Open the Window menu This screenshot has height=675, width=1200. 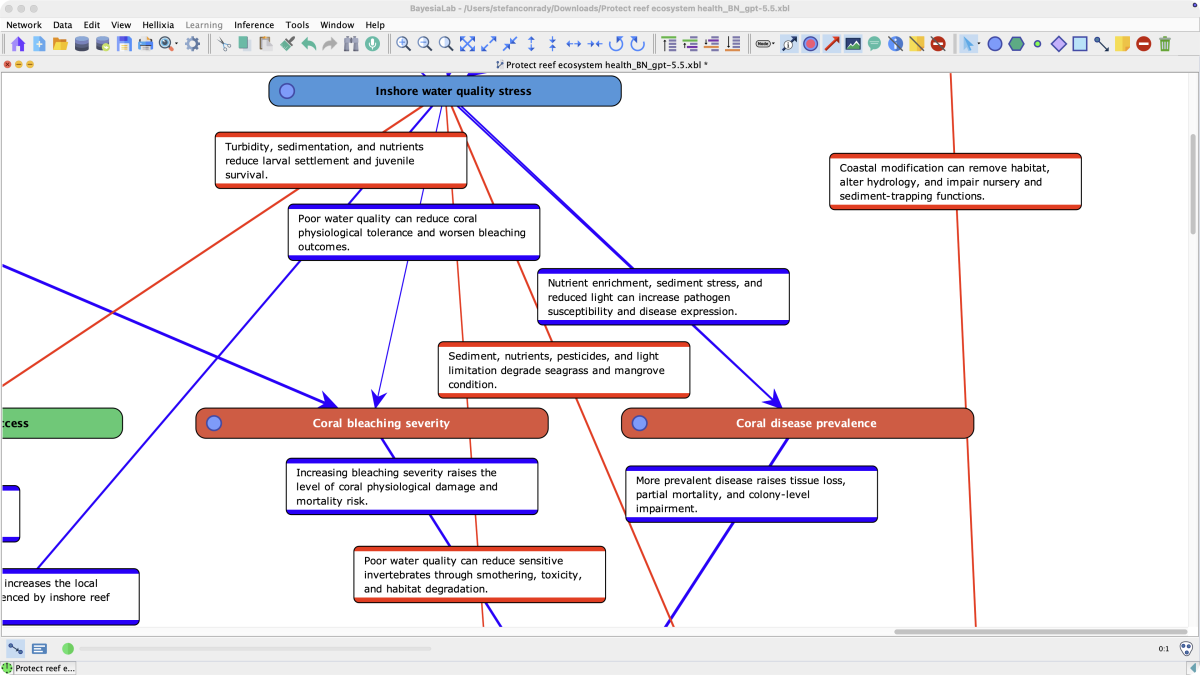click(337, 25)
